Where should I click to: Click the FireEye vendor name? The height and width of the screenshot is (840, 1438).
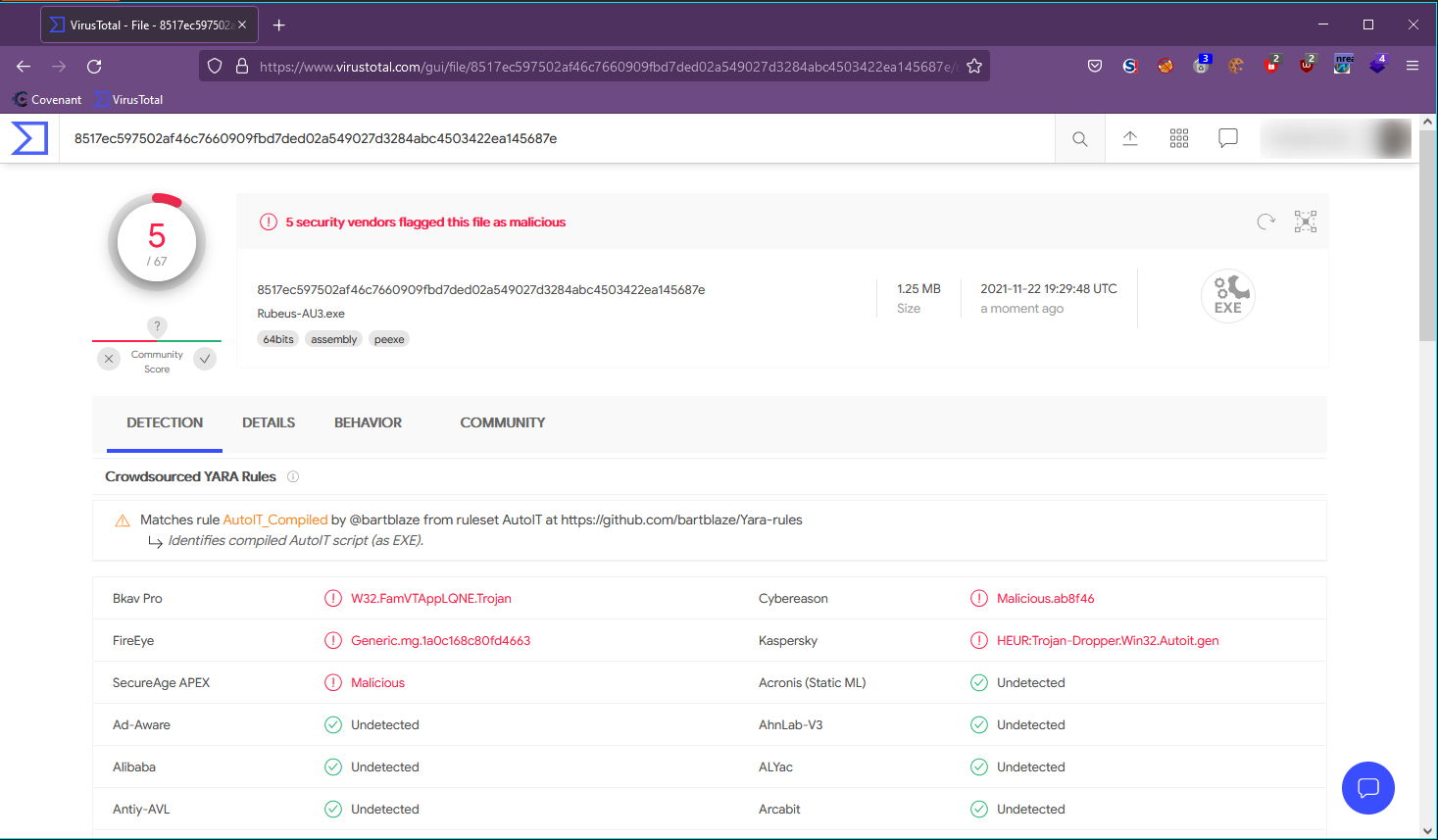pos(133,640)
